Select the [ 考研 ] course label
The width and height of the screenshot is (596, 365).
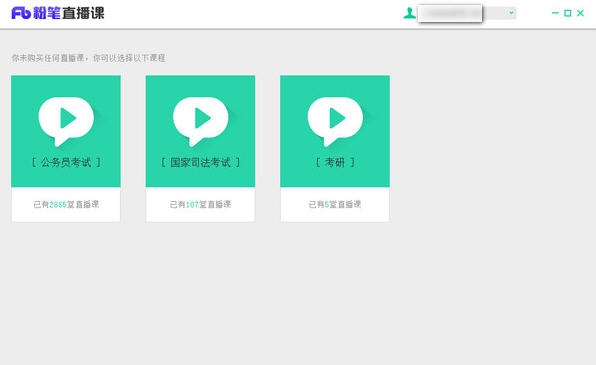[335, 162]
